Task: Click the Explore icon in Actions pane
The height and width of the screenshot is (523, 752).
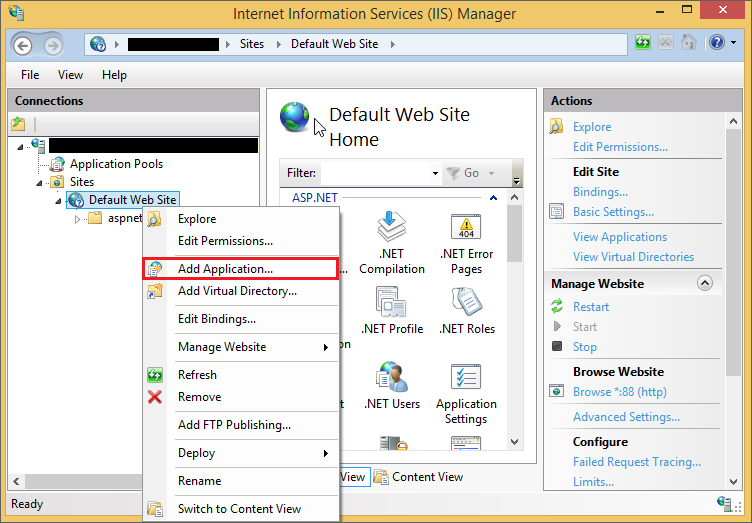Action: 556,127
